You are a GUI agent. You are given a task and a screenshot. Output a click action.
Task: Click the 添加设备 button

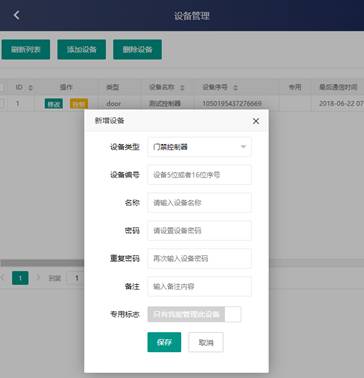point(82,50)
